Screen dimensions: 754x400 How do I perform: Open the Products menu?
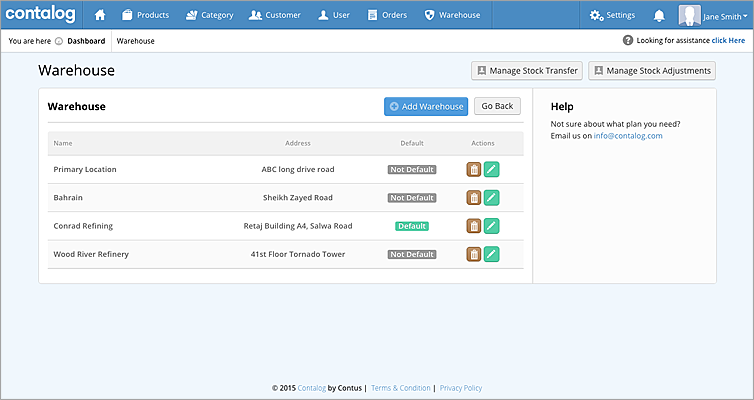[x=145, y=15]
